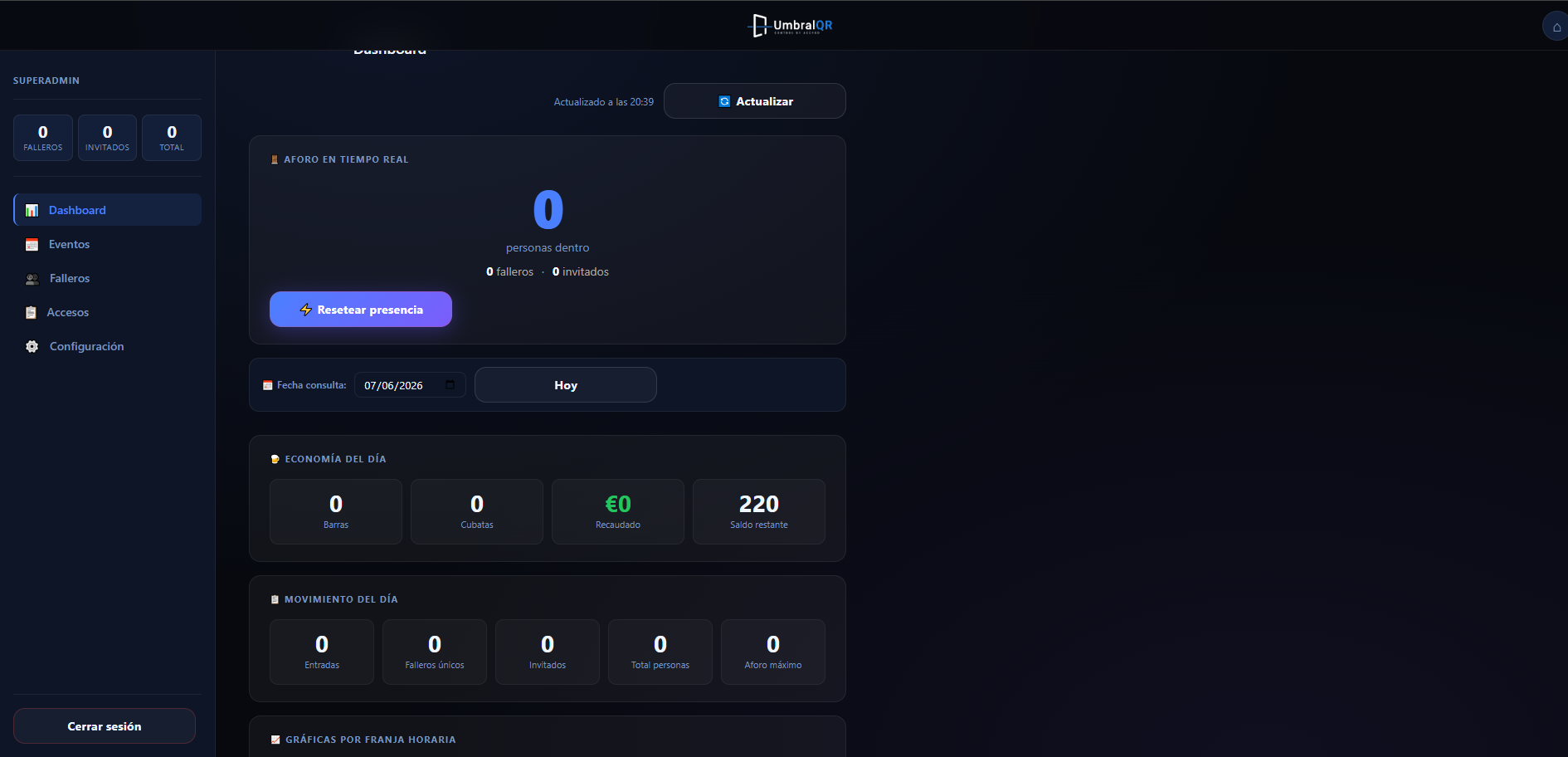Click the SUPERADMIN label
The image size is (1568, 757).
tap(46, 81)
